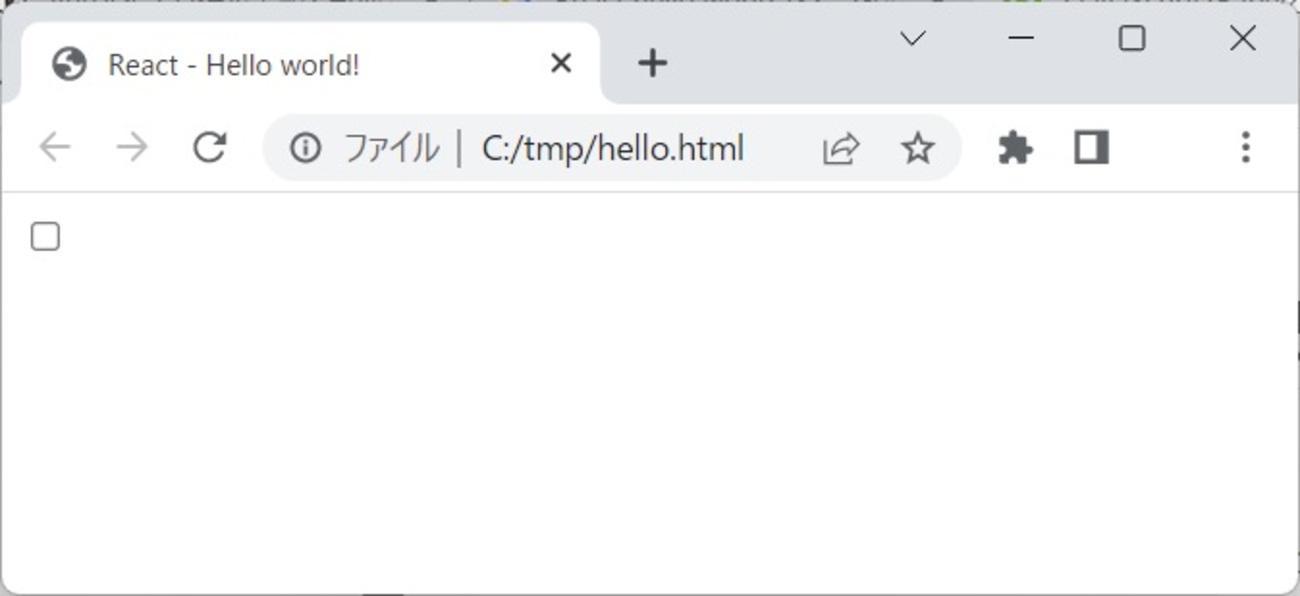The width and height of the screenshot is (1300, 596).
Task: Click the browser back arrow
Action: point(55,148)
